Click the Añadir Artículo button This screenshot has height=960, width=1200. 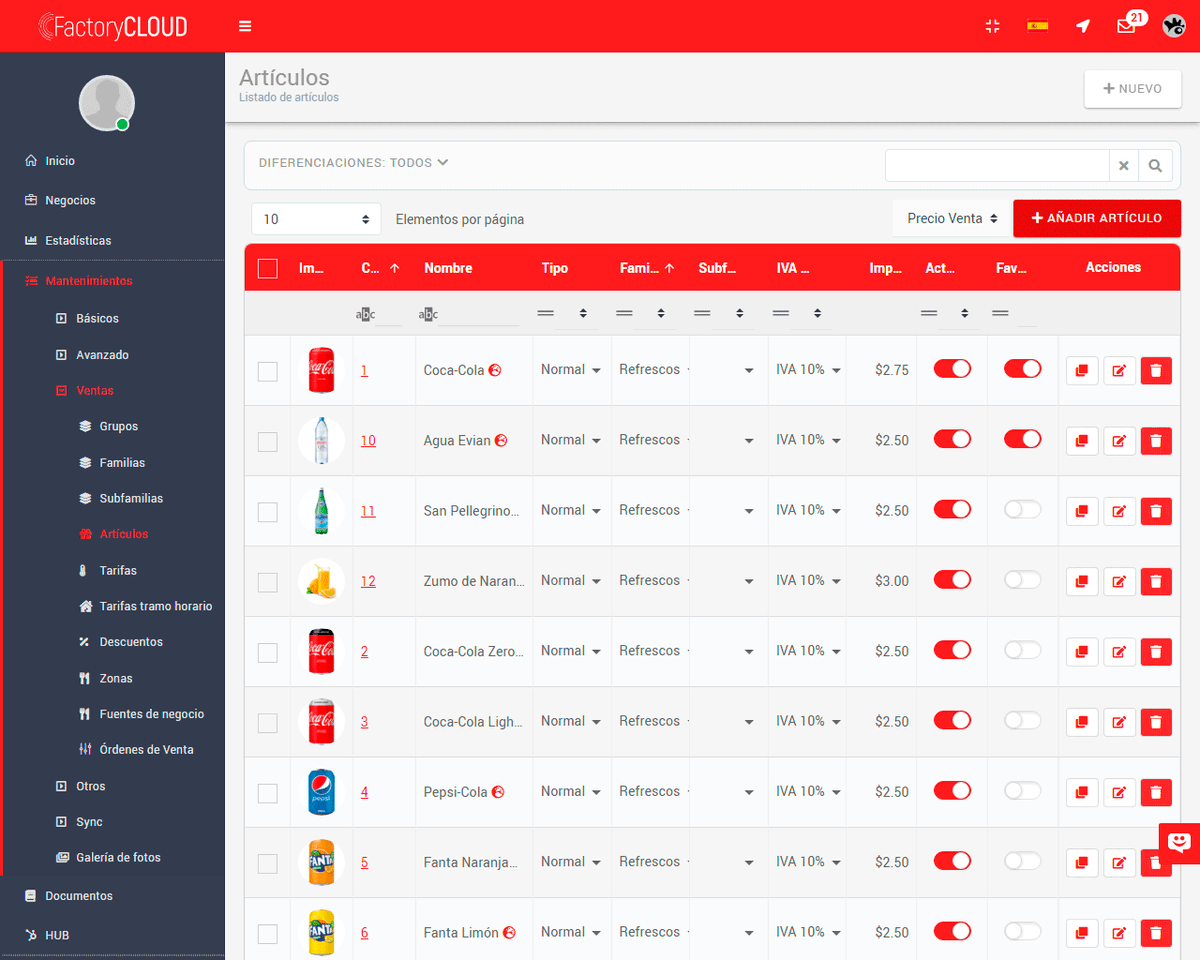pos(1097,218)
